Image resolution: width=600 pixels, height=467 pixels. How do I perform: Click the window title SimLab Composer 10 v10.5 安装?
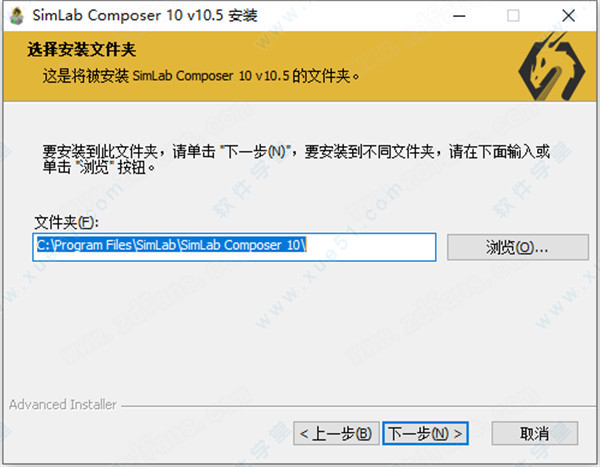(145, 15)
